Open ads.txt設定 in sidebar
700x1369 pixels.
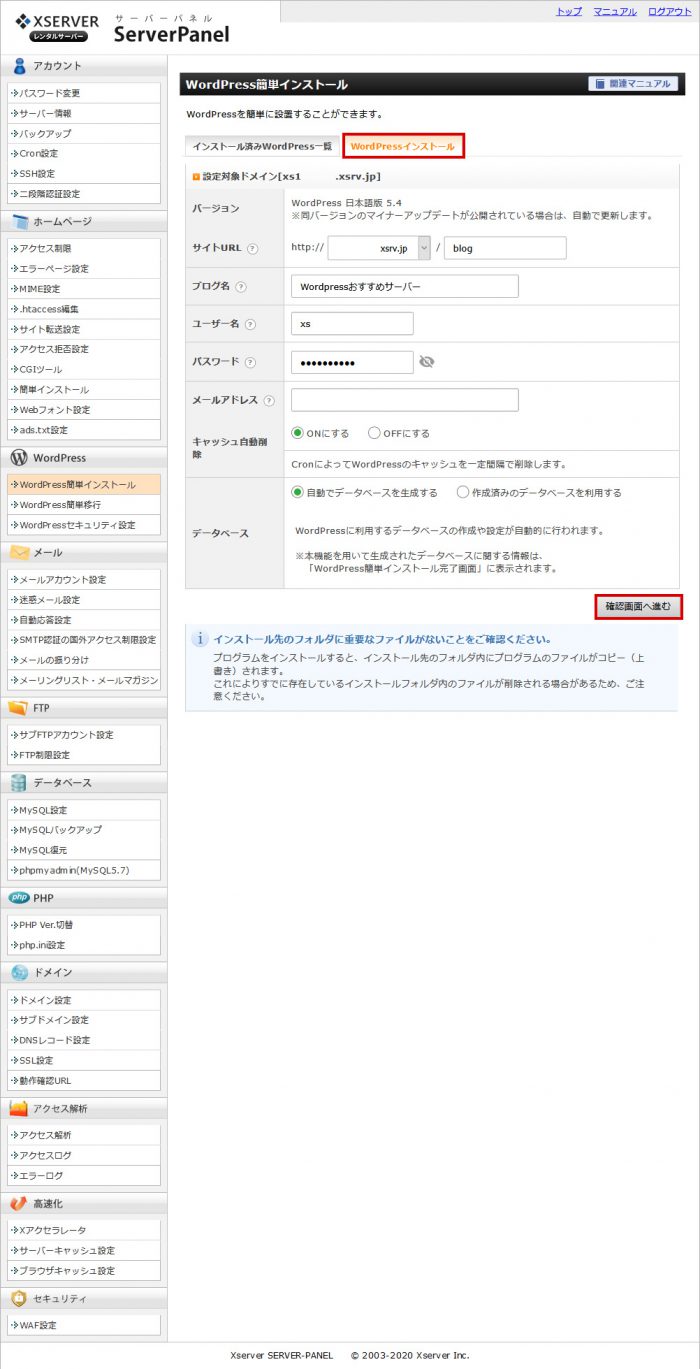[x=84, y=429]
